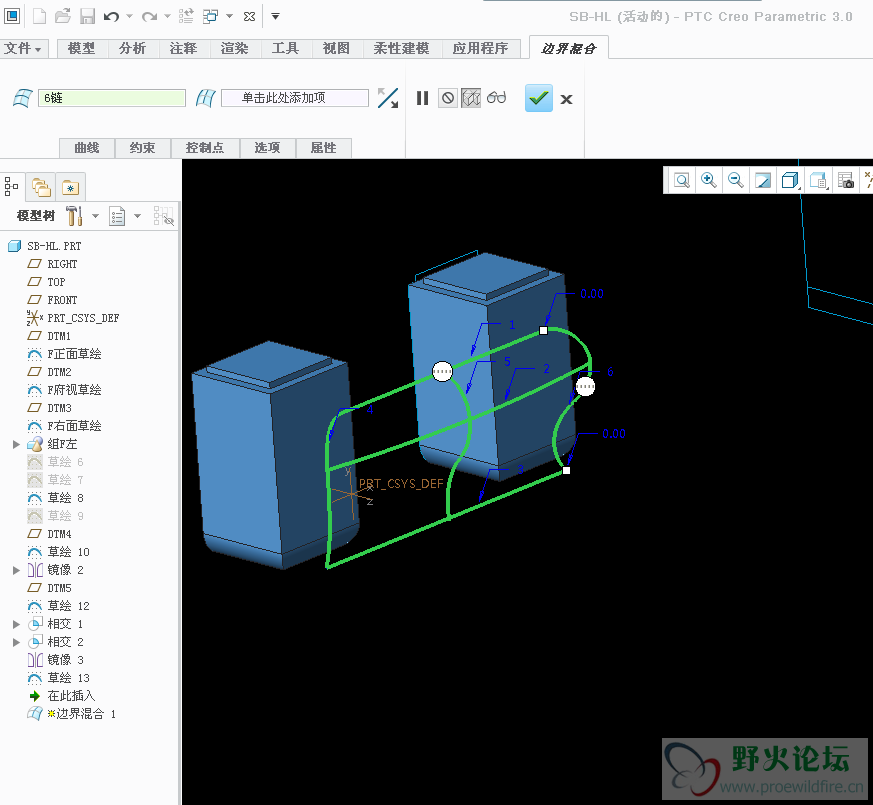
Task: Switch to the 分析 ribbon tab
Action: click(x=133, y=48)
